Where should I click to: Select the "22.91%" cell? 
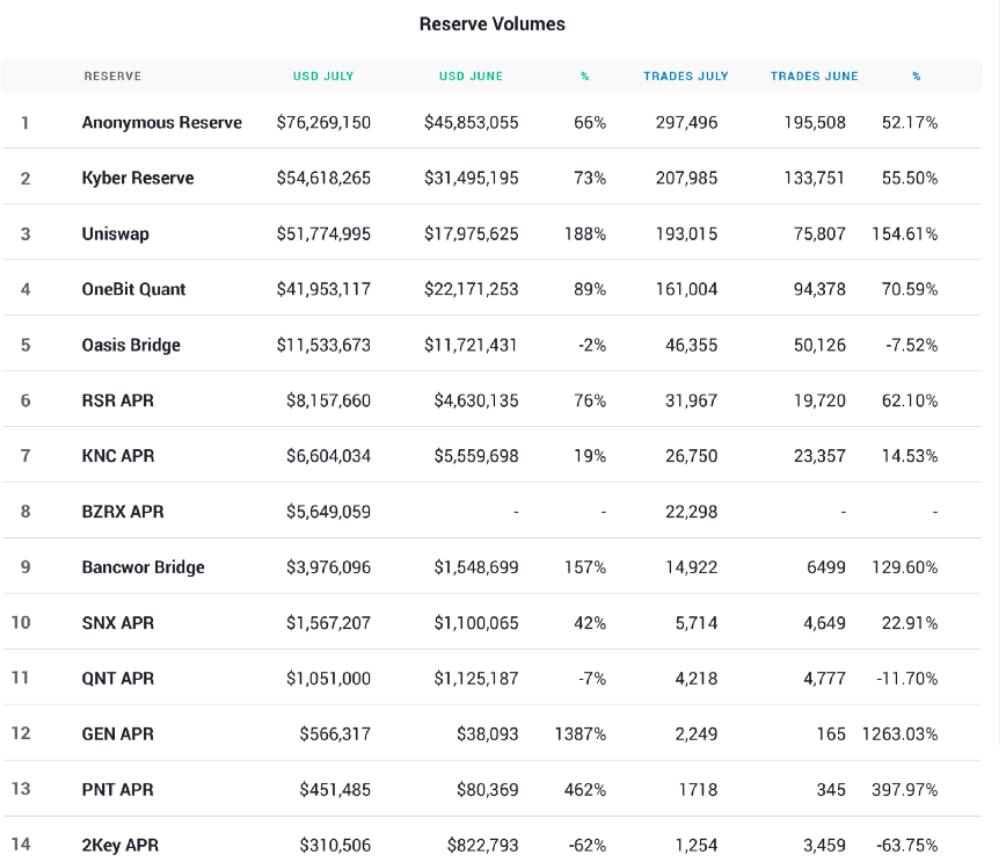[909, 623]
